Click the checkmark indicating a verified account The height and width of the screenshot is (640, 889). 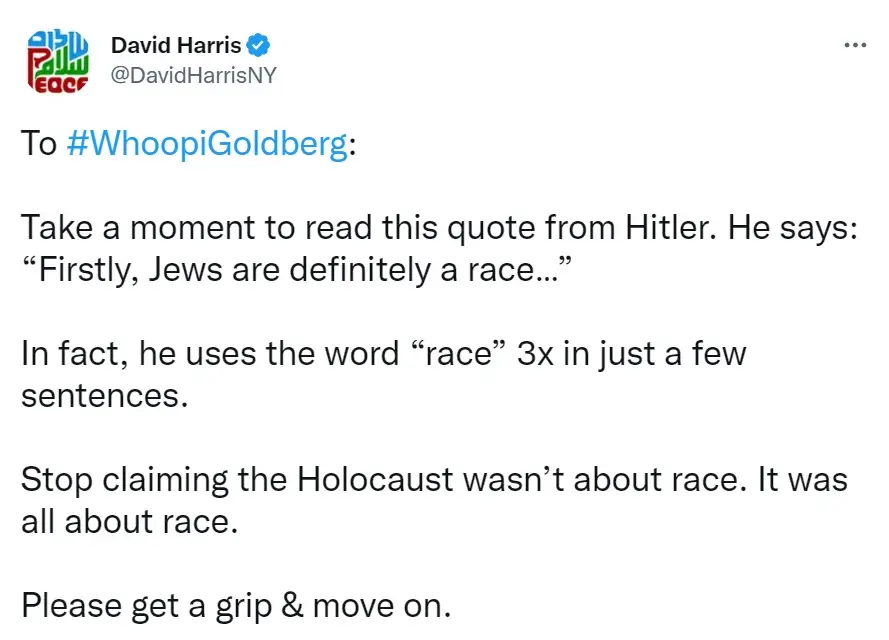[259, 44]
